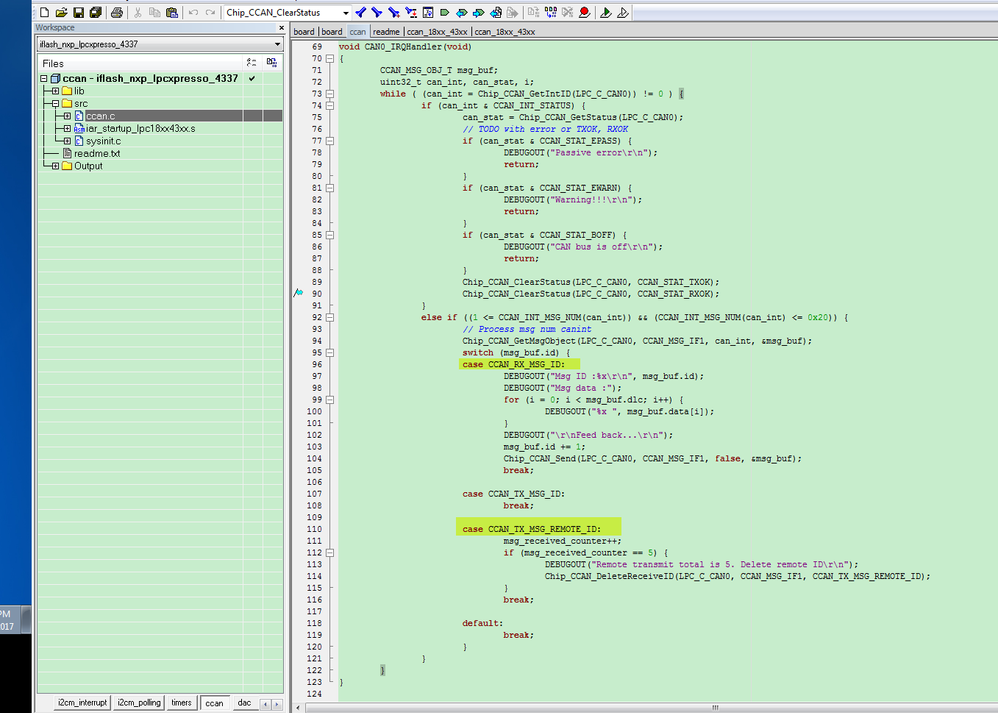Click the red Toggle Breakpoint icon

coord(584,12)
